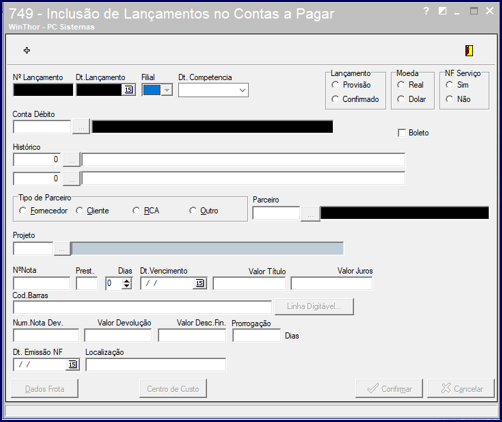
Task: Click the move cross icon in toolbar
Action: (27, 50)
